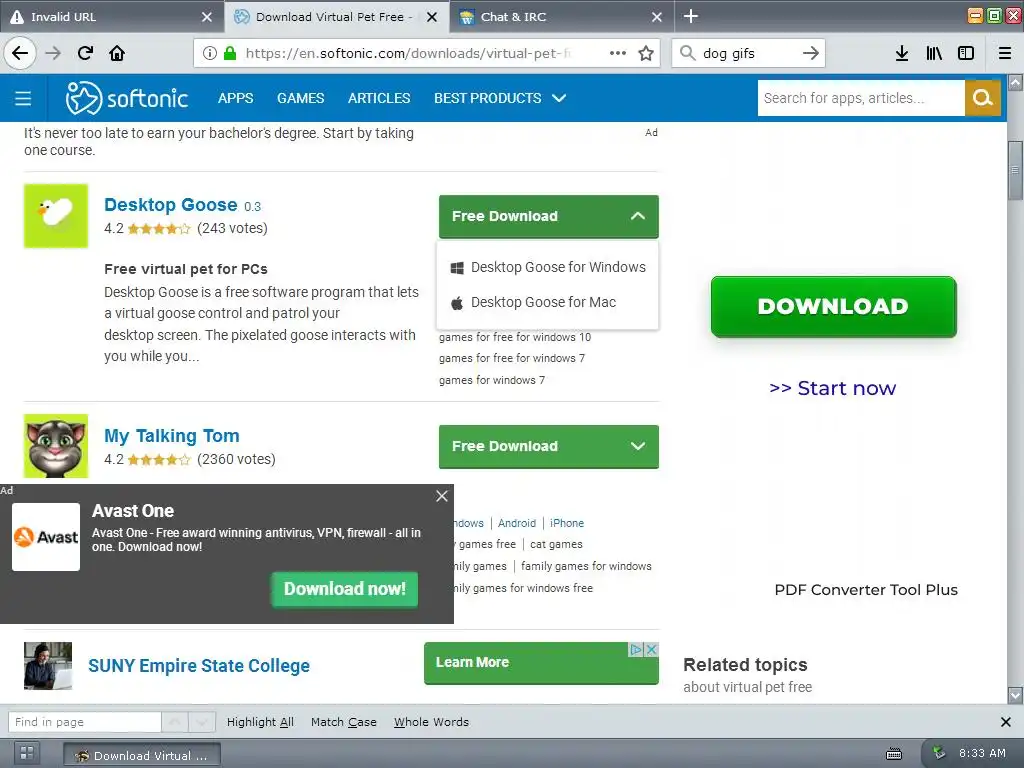Click the Start now link
1024x768 pixels.
pyautogui.click(x=833, y=388)
